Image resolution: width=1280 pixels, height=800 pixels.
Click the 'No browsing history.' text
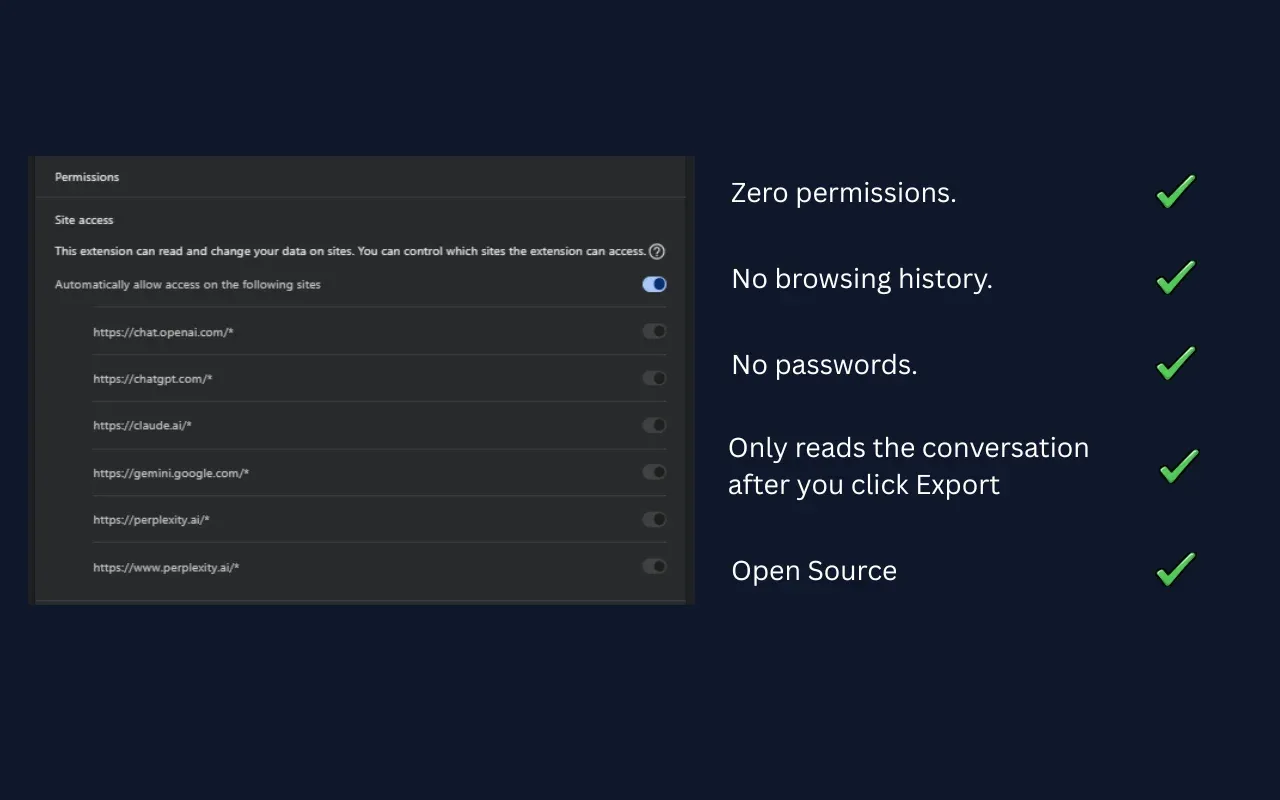coord(862,279)
